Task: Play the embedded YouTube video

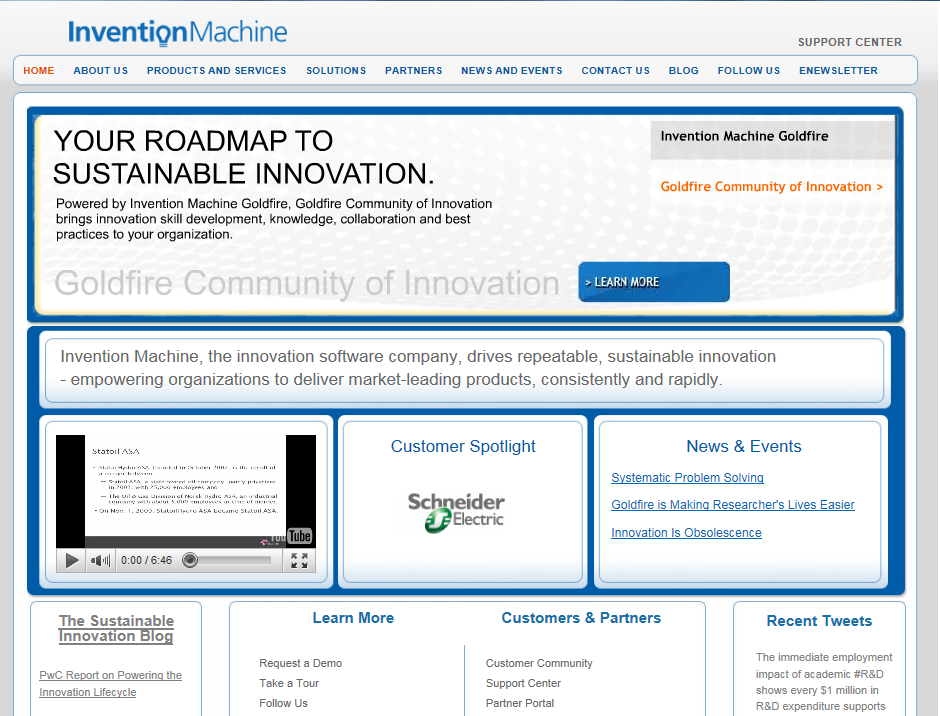Action: (71, 561)
